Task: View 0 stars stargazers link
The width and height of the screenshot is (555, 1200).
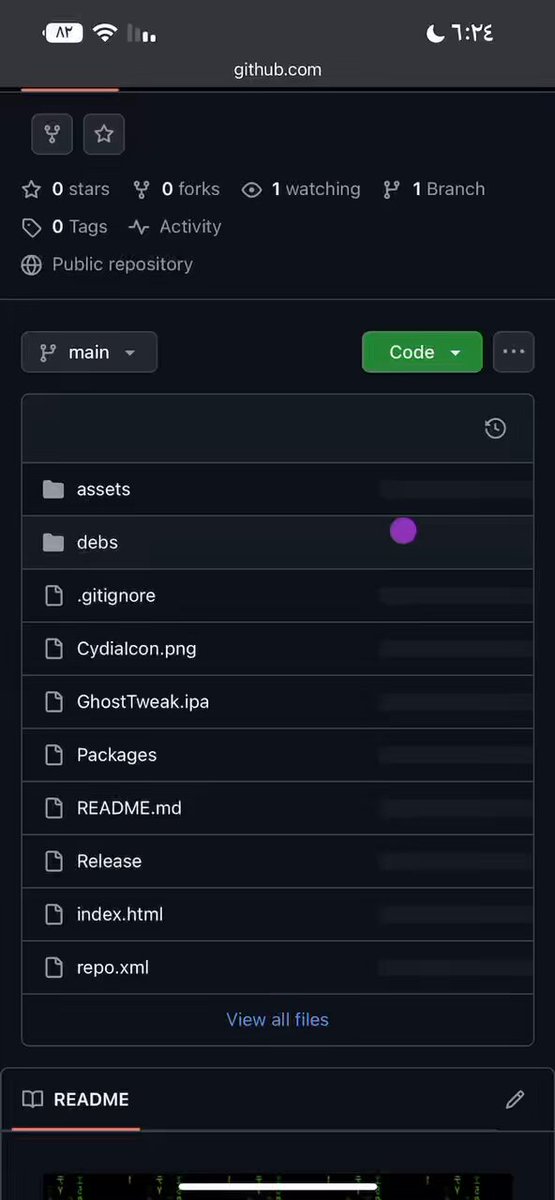Action: 66,189
